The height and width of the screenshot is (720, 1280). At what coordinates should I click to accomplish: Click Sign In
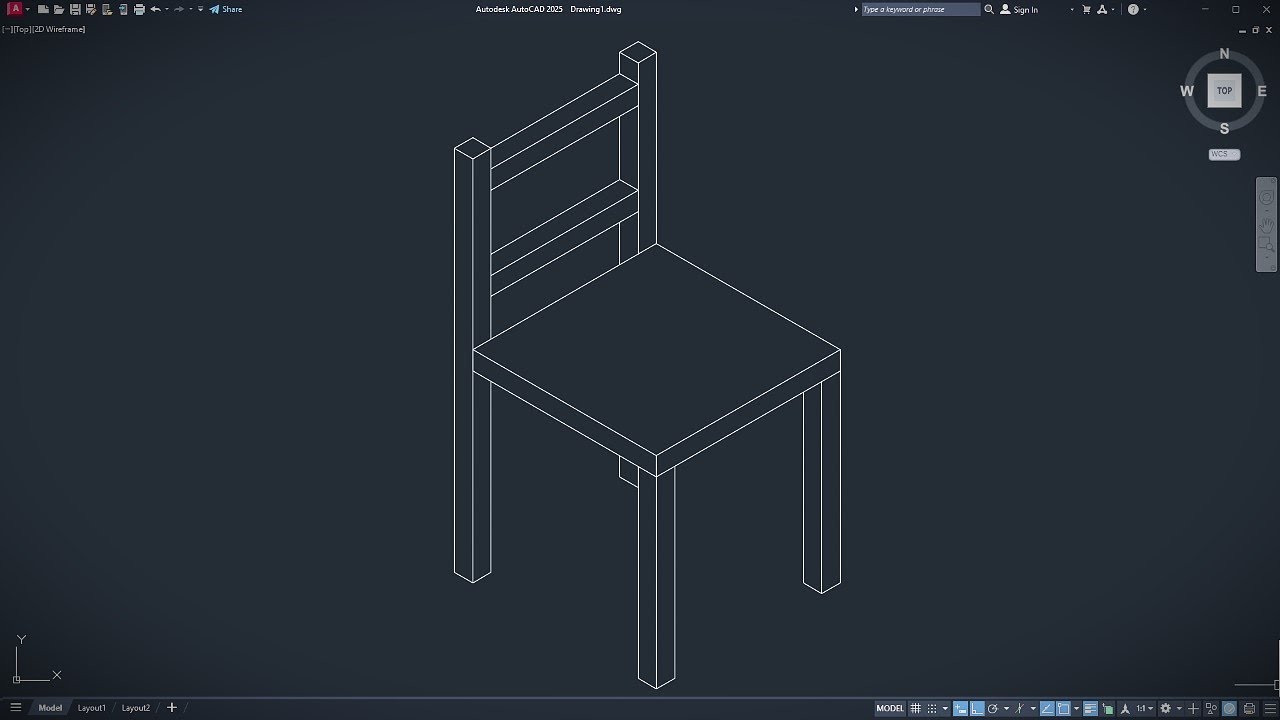point(1019,9)
